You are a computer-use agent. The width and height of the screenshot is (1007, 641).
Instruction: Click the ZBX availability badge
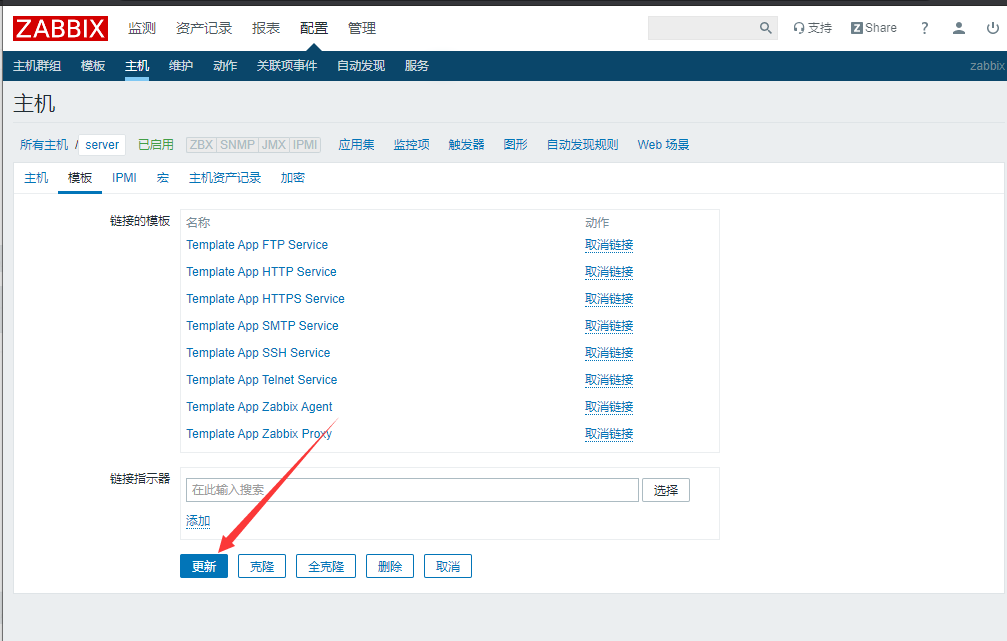pos(201,145)
